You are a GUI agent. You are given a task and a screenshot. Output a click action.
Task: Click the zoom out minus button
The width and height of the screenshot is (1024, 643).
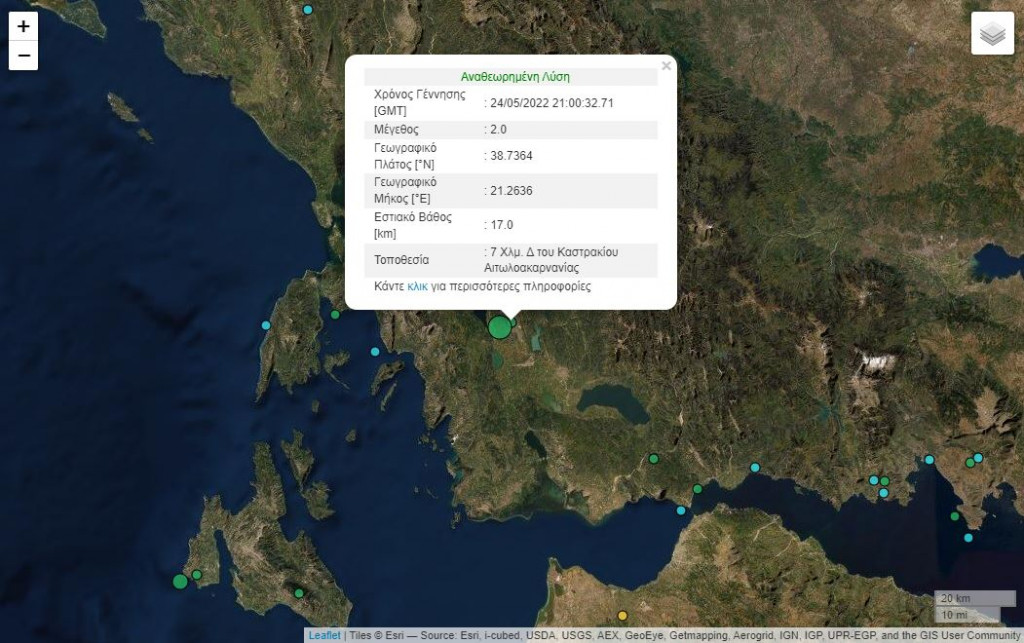[x=24, y=56]
